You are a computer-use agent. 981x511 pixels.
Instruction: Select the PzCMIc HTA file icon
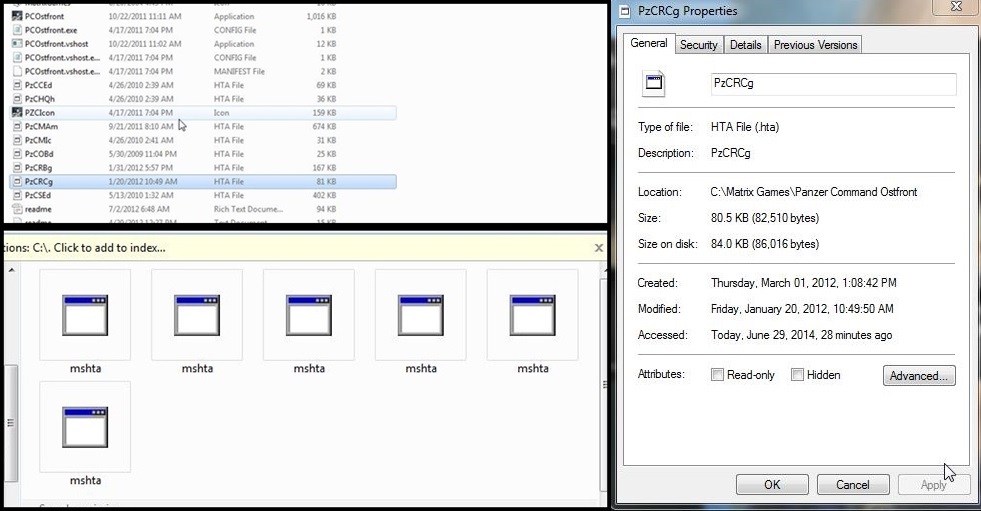pos(17,140)
